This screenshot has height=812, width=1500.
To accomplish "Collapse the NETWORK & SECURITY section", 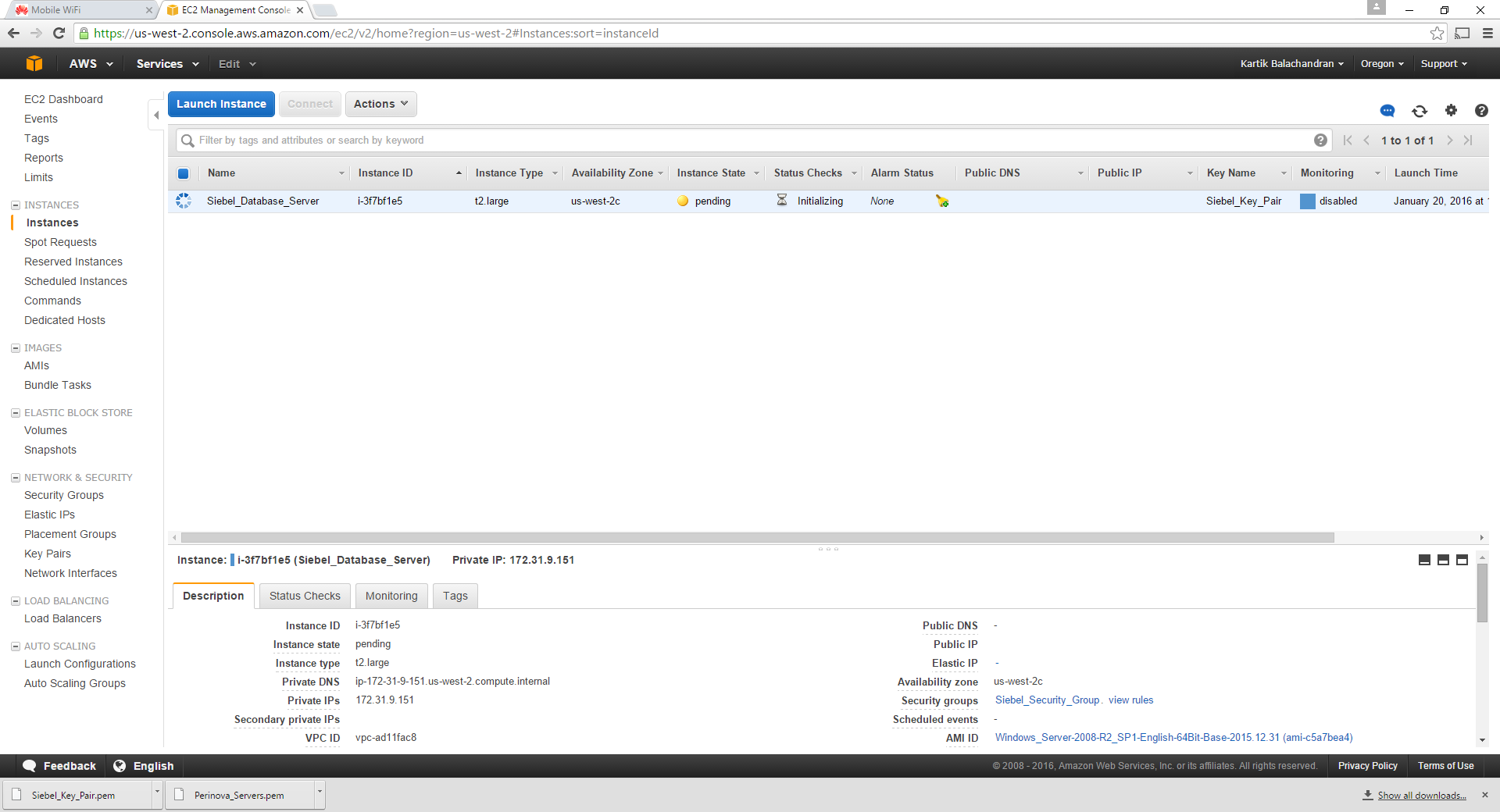I will [16, 478].
